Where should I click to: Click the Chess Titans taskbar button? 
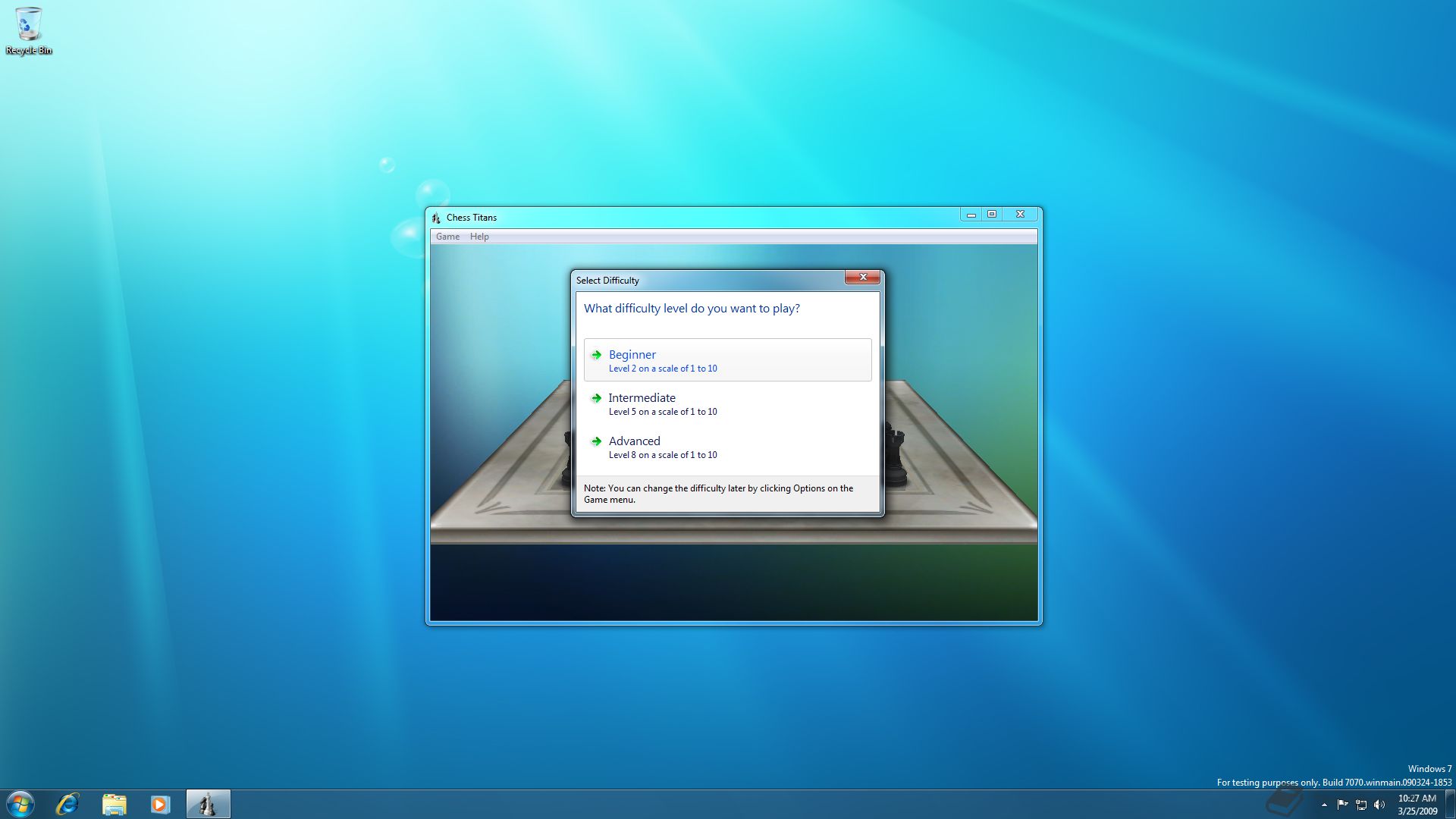(x=208, y=804)
